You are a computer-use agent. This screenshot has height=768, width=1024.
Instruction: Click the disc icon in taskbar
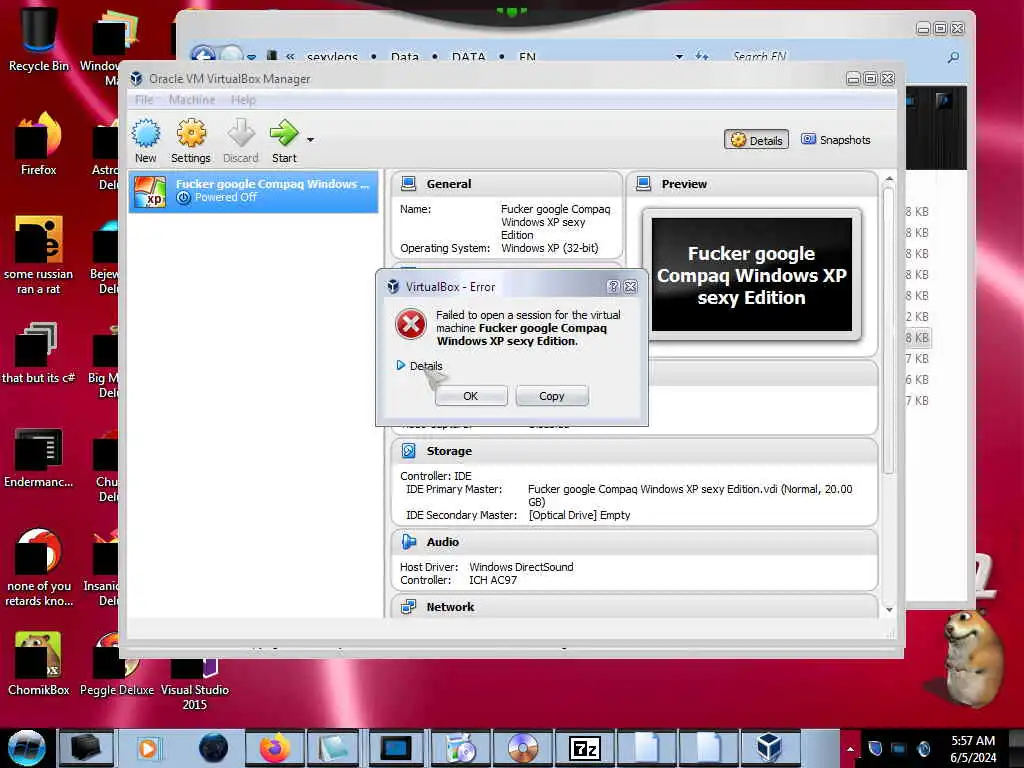pyautogui.click(x=522, y=748)
